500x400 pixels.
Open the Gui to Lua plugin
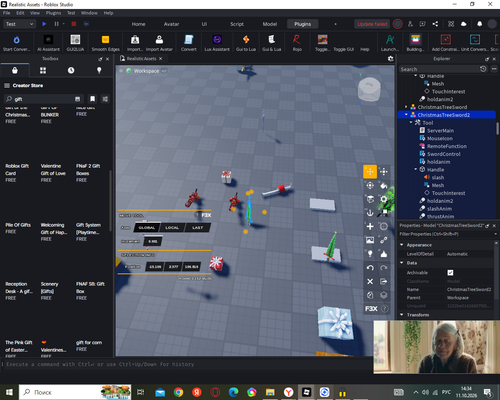coord(246,42)
